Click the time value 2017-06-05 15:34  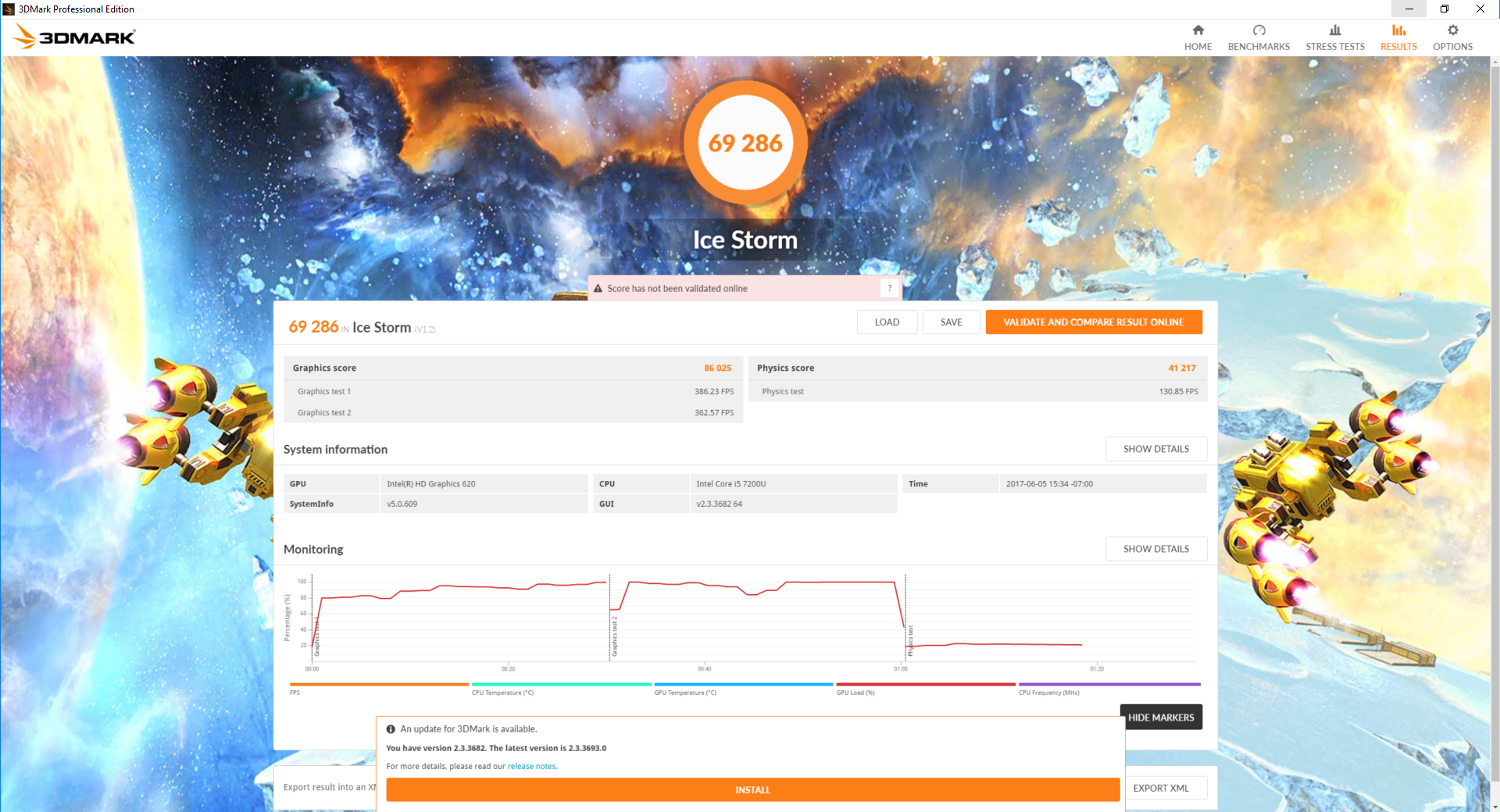tap(1049, 484)
